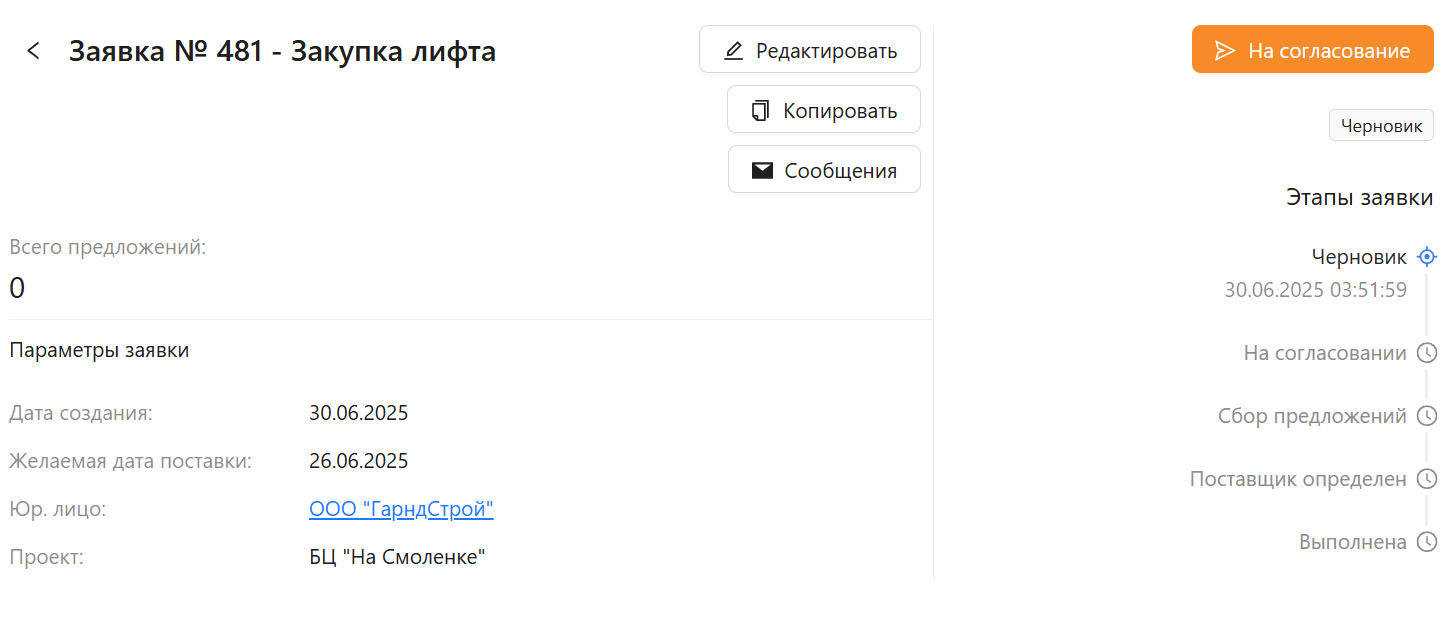Select the Сбор предложений stage label
The width and height of the screenshot is (1453, 640).
coord(1312,416)
